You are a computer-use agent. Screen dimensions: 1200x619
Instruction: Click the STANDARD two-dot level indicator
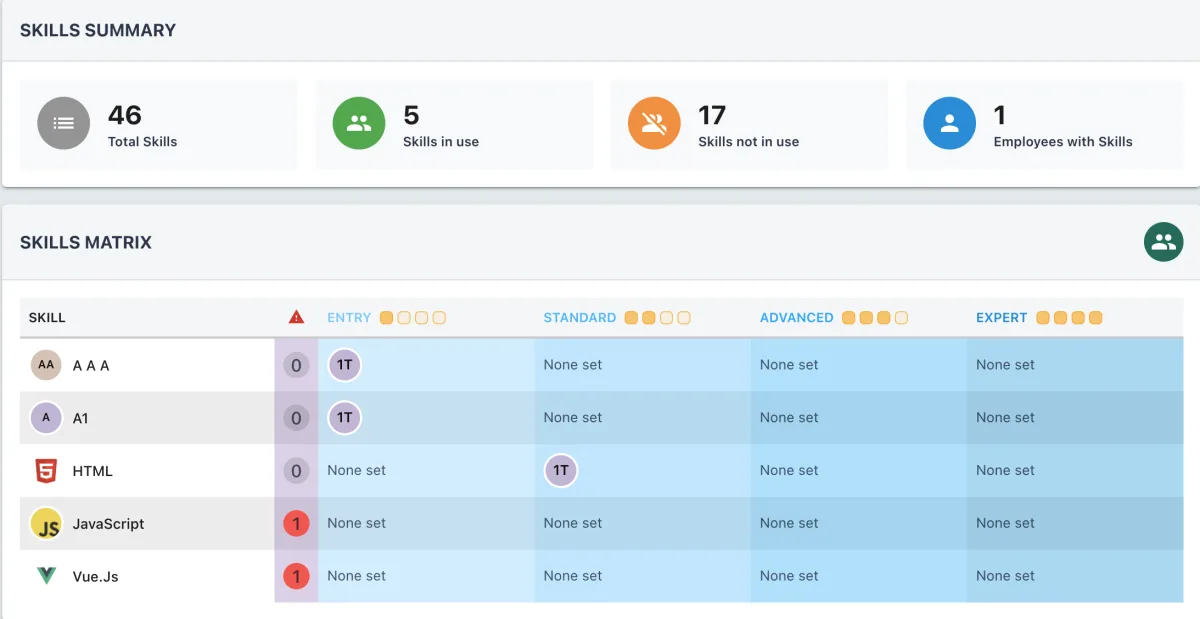coord(658,318)
